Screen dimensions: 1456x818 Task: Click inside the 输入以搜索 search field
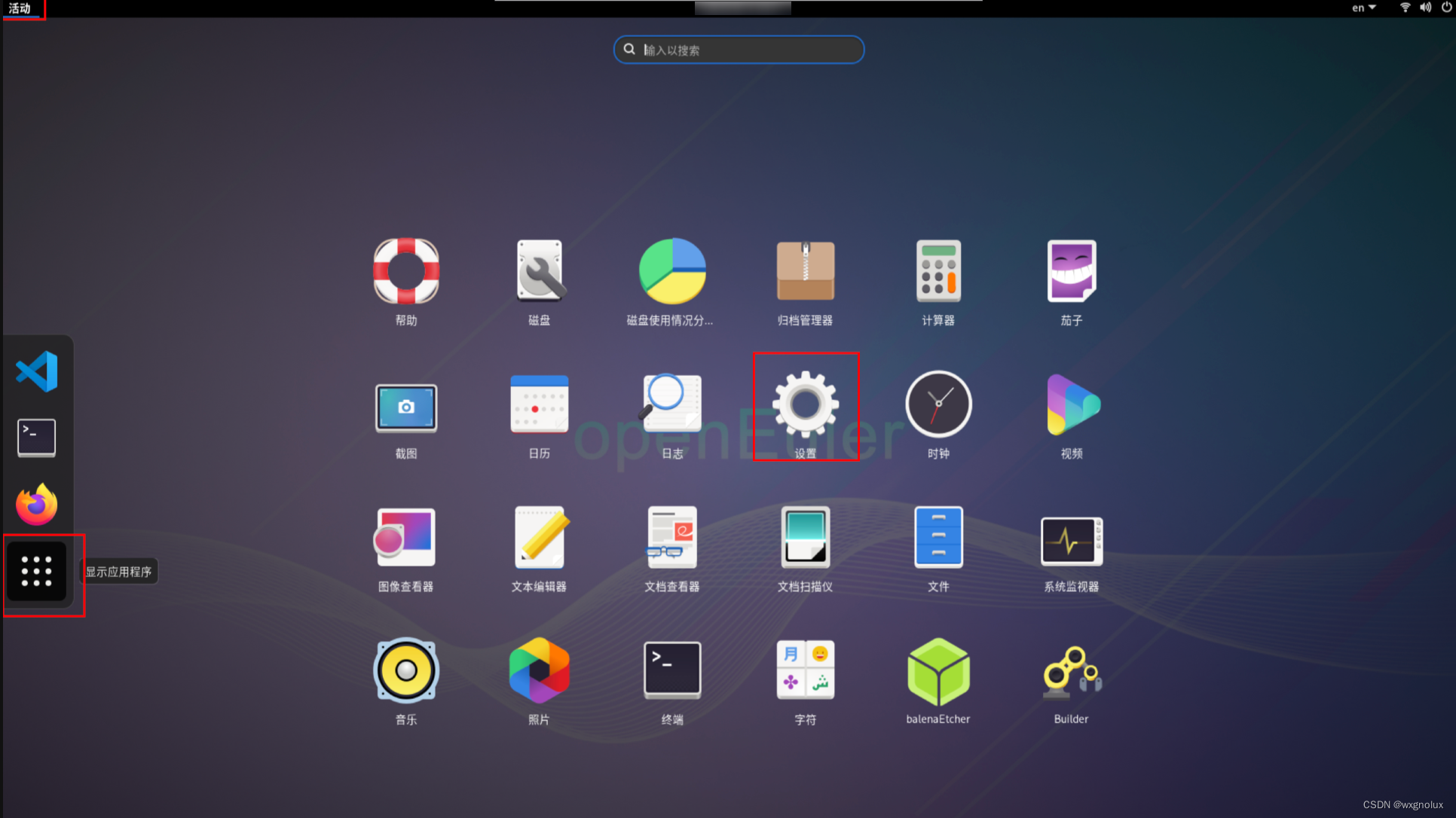(738, 49)
